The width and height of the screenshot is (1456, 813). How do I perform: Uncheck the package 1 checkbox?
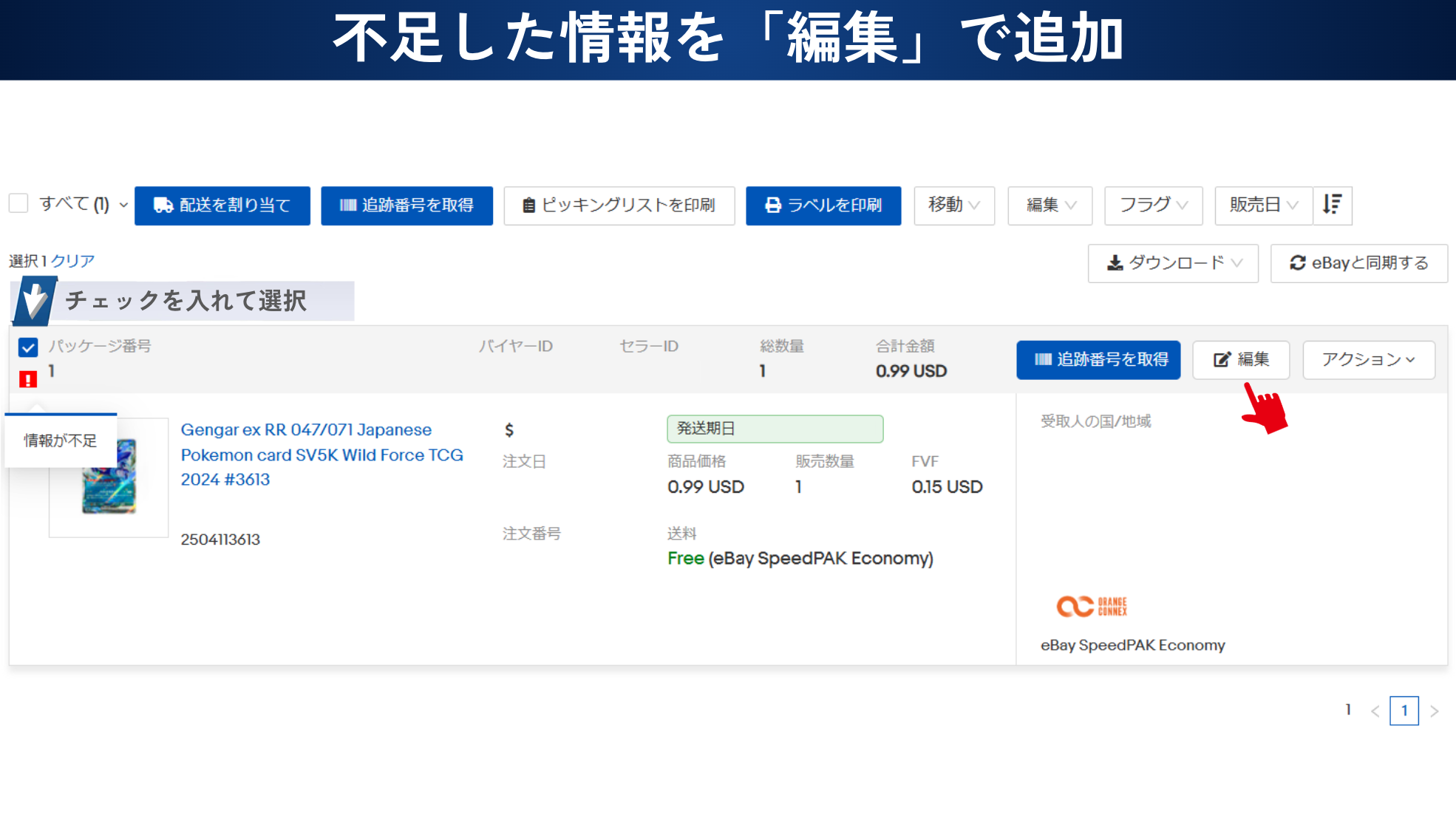click(28, 347)
